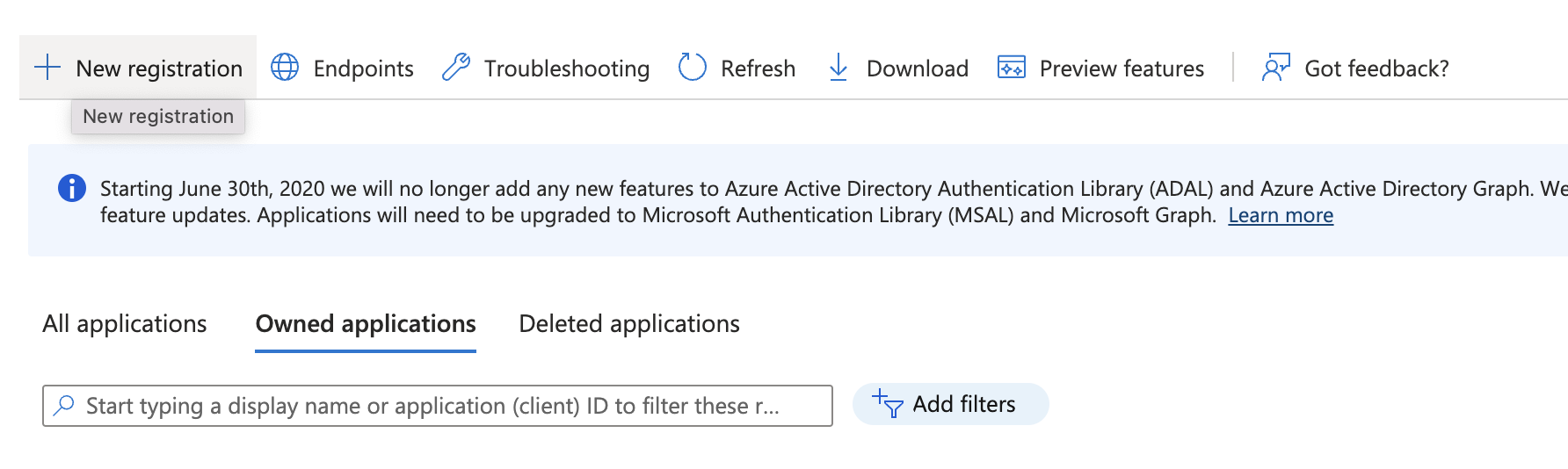Select the Owned applications tab
Image resolution: width=1568 pixels, height=469 pixels.
(x=366, y=324)
